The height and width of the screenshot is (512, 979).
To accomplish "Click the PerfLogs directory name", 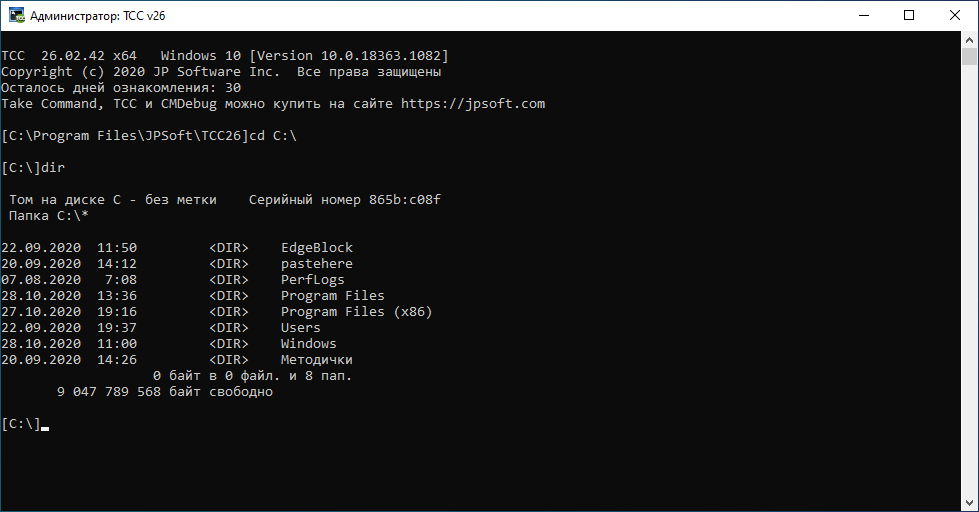I will click(312, 280).
